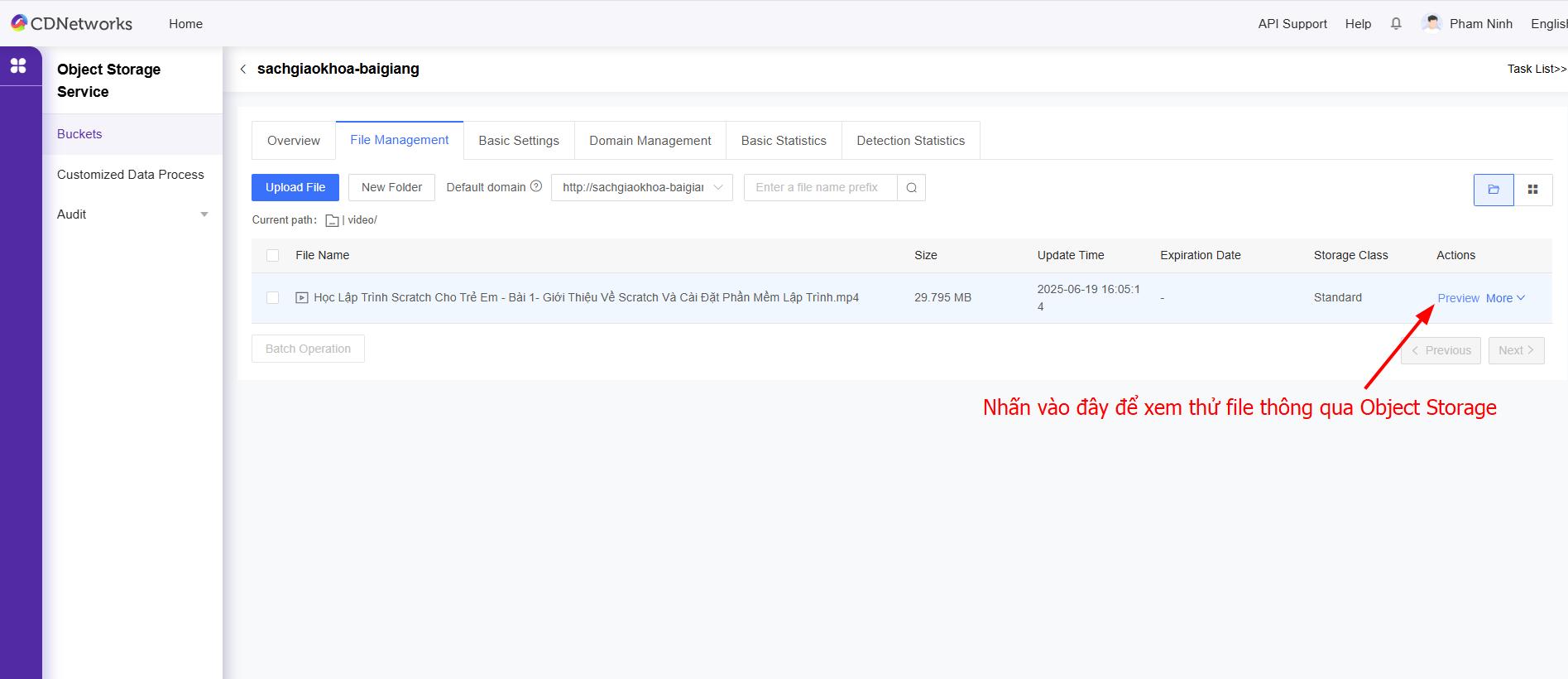Screen dimensions: 1568x679
Task: Toggle the select-all files checkbox
Action: (x=273, y=256)
